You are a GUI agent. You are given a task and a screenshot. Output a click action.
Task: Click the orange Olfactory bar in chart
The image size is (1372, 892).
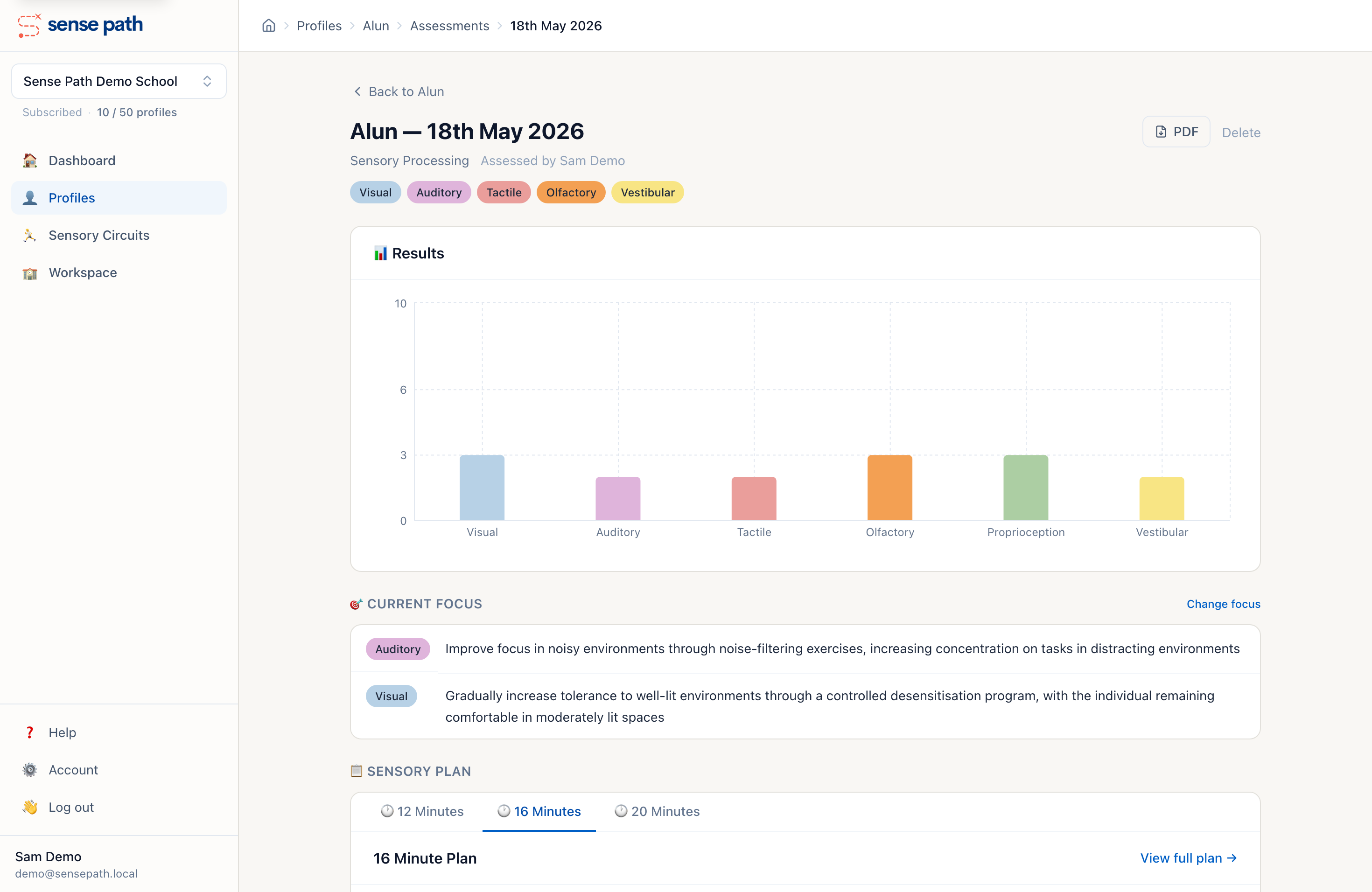click(x=890, y=488)
